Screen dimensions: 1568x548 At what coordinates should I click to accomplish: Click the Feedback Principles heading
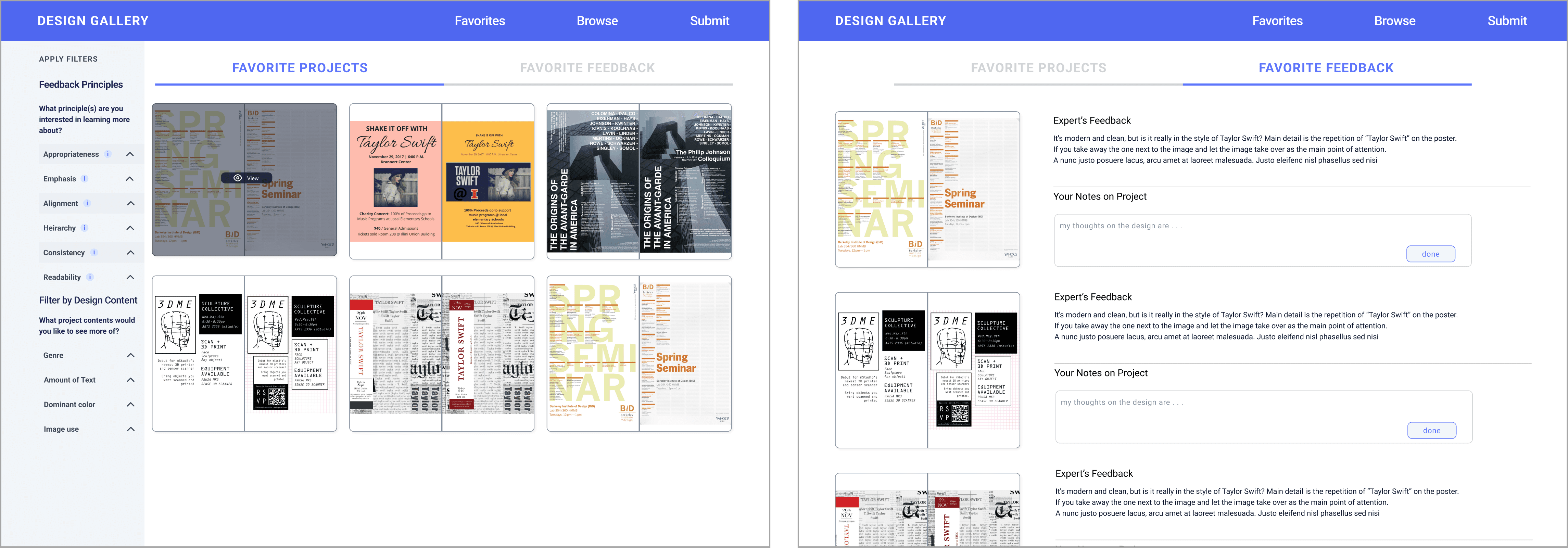(81, 85)
